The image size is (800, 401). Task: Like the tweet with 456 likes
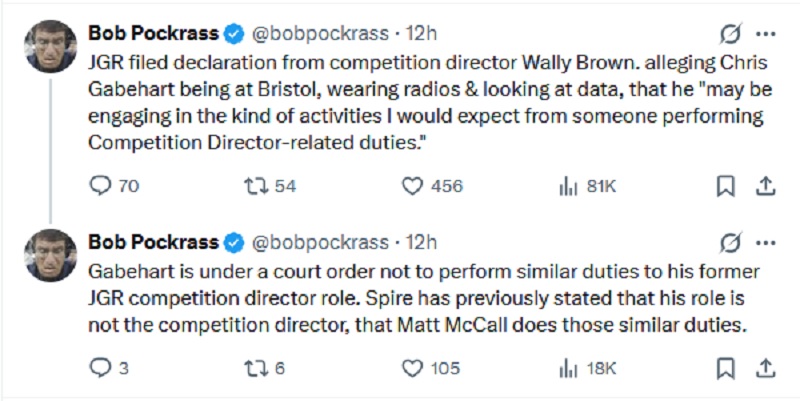point(412,186)
